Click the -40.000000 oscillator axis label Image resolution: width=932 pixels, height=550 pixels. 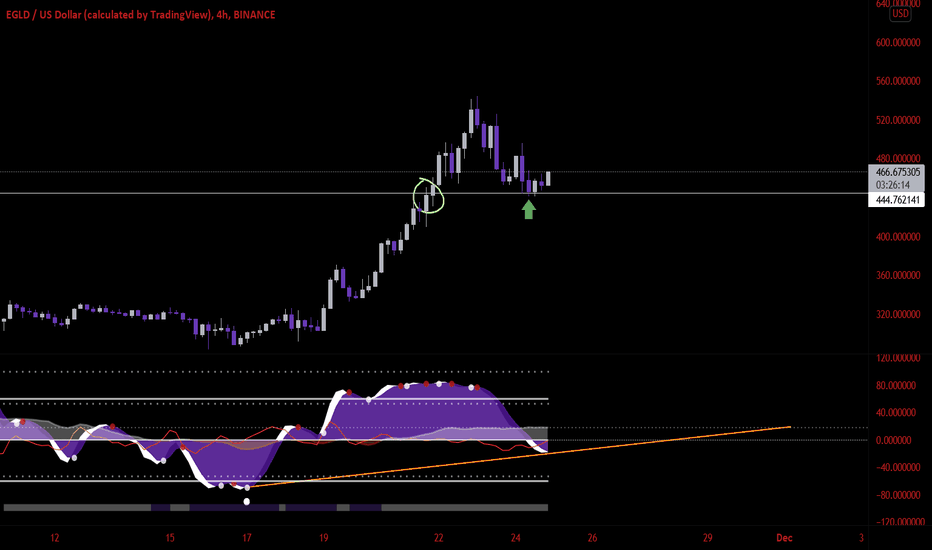pos(898,467)
